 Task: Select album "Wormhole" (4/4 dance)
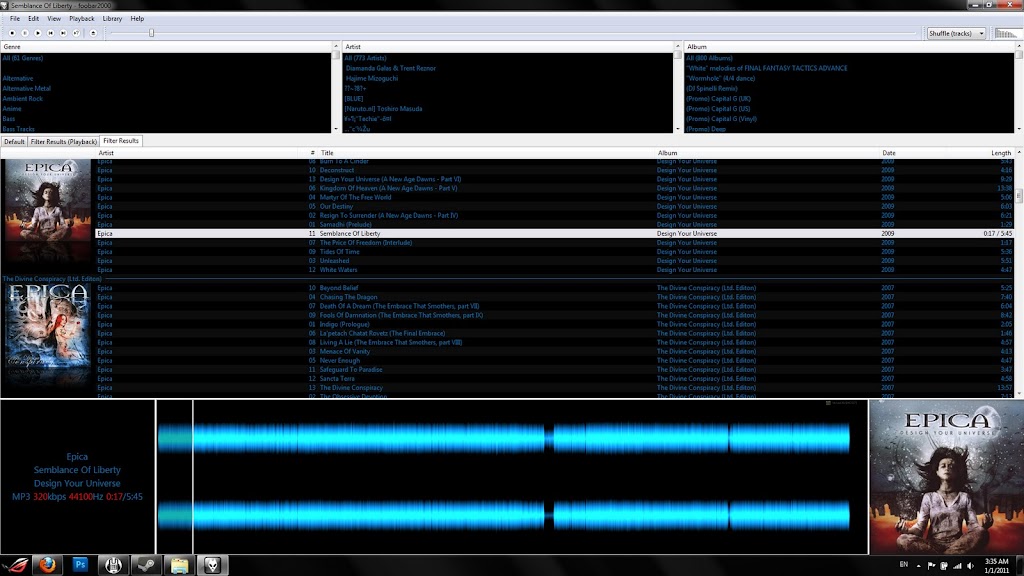tap(720, 78)
